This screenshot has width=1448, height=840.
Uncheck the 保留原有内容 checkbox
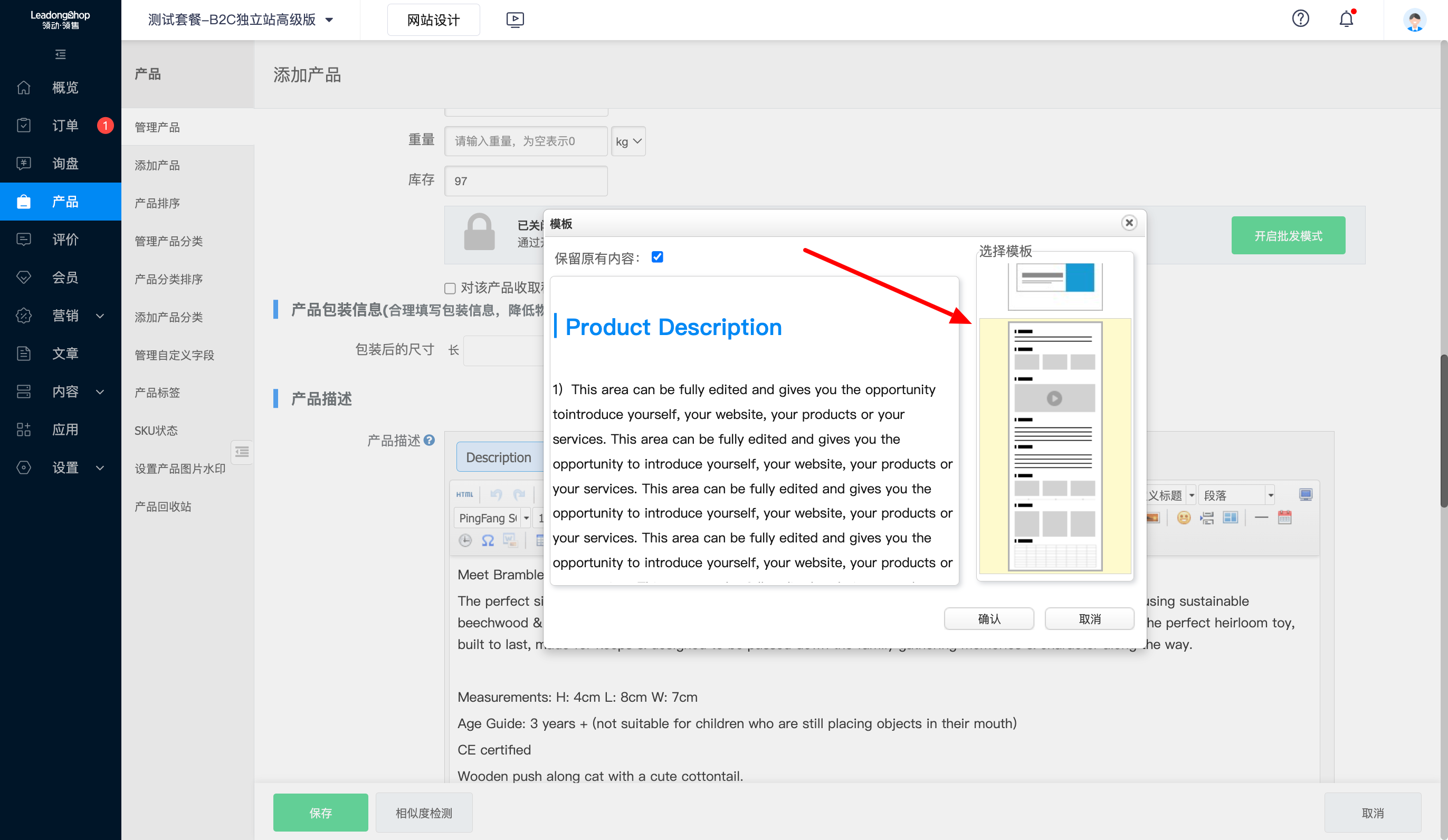[x=658, y=257]
